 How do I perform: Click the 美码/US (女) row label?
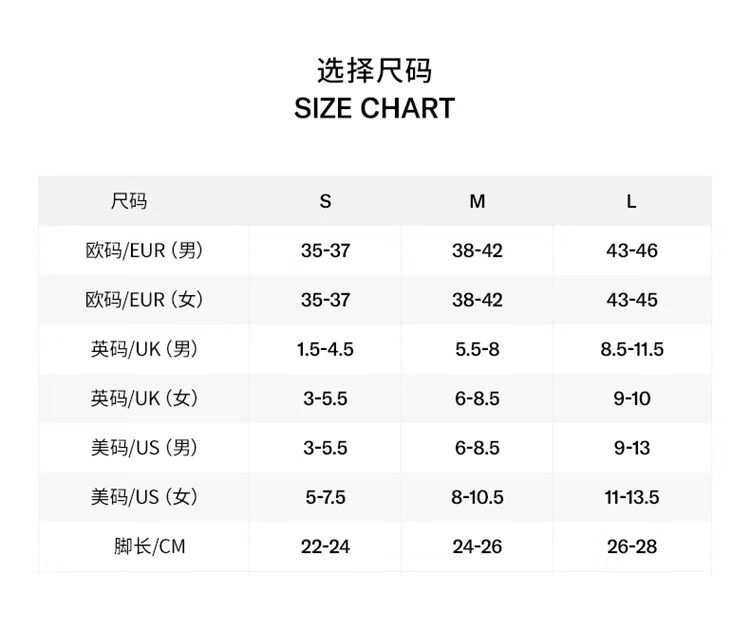(144, 496)
